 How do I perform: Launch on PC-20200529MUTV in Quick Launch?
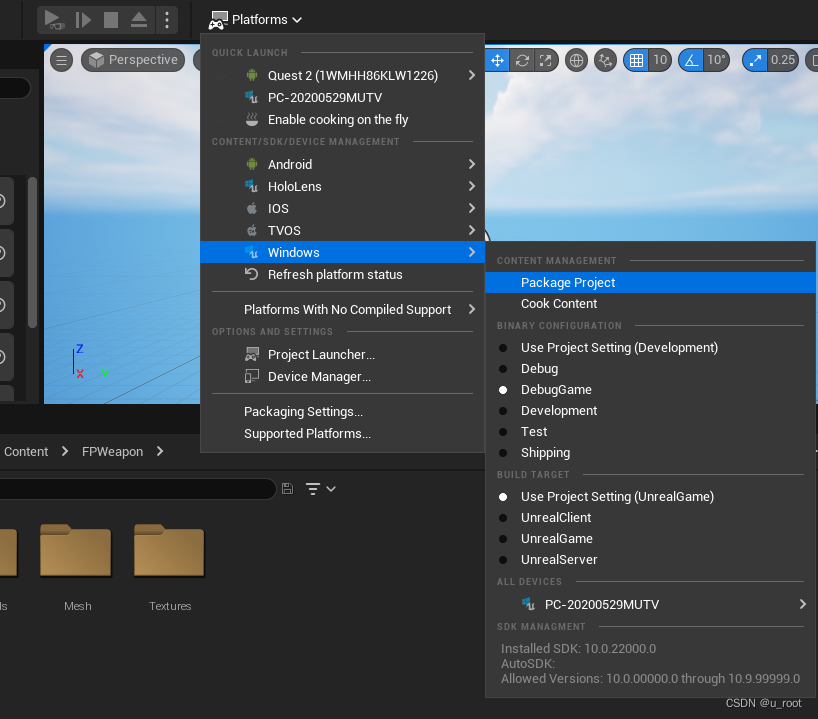click(342, 98)
